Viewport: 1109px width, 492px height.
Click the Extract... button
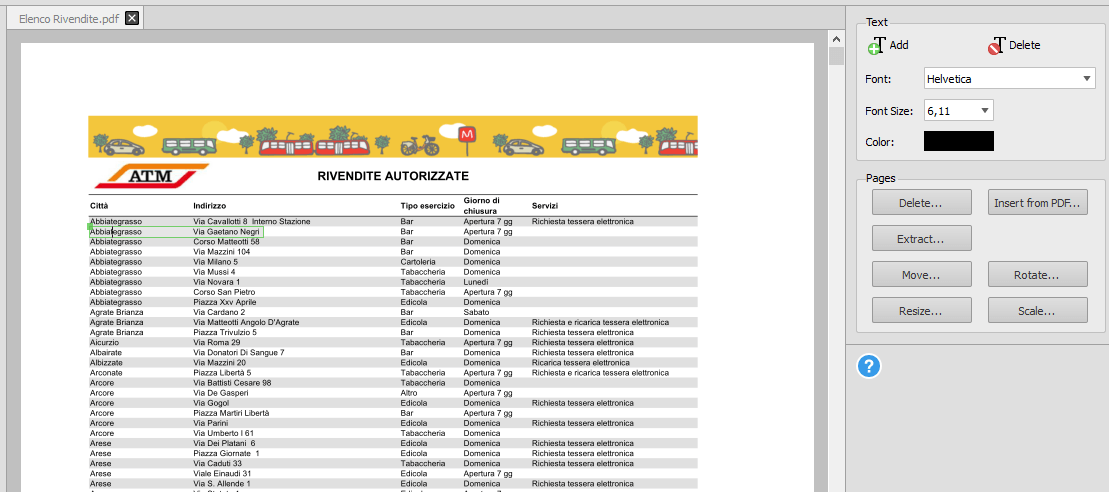point(922,238)
